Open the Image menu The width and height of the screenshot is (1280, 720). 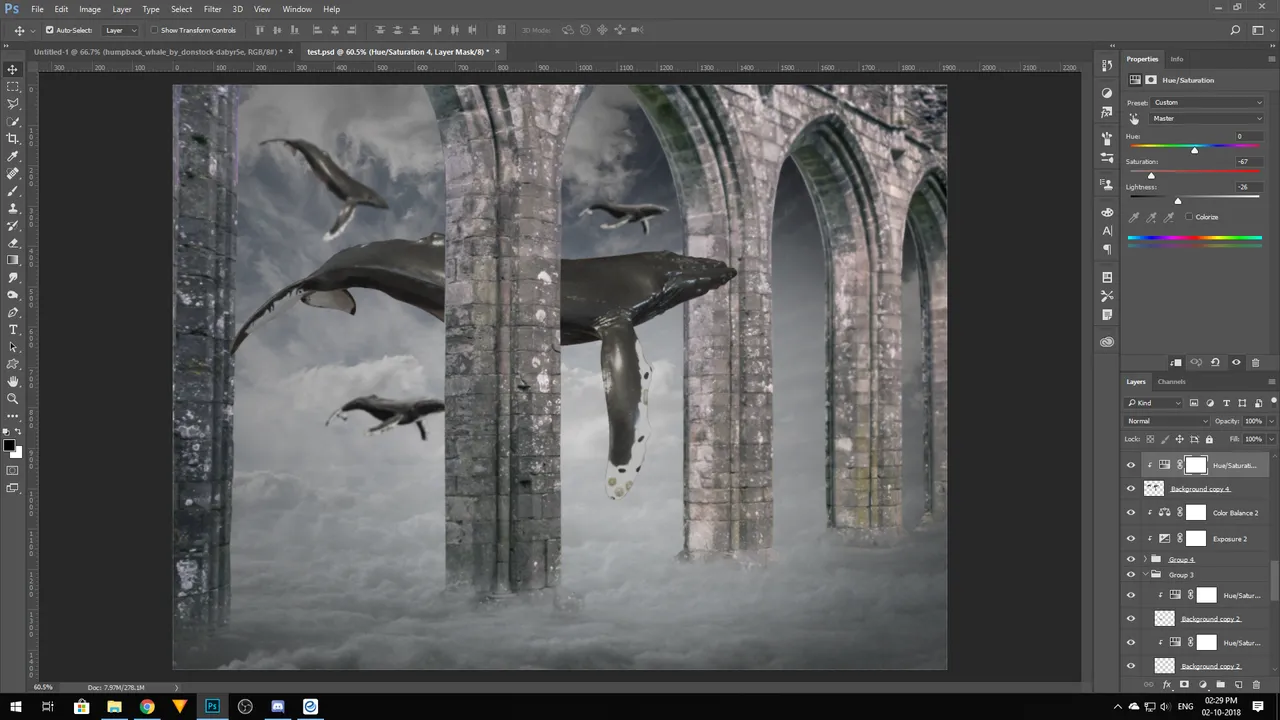pyautogui.click(x=90, y=9)
